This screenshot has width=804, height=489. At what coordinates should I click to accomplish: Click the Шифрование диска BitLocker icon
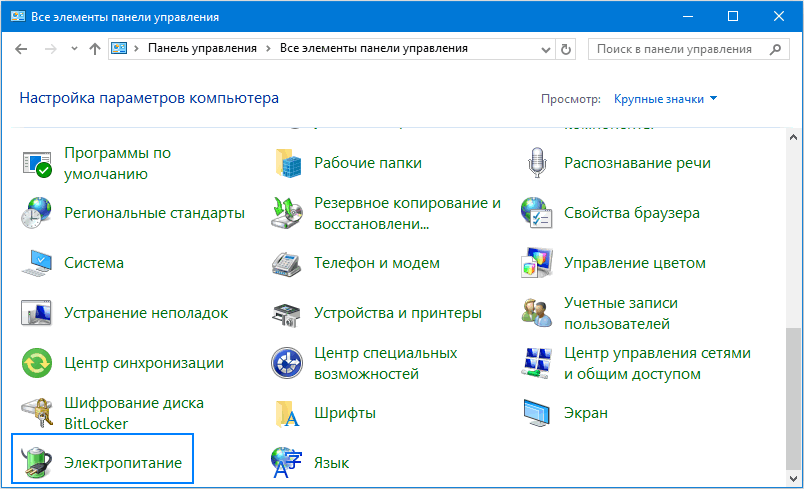[x=37, y=413]
